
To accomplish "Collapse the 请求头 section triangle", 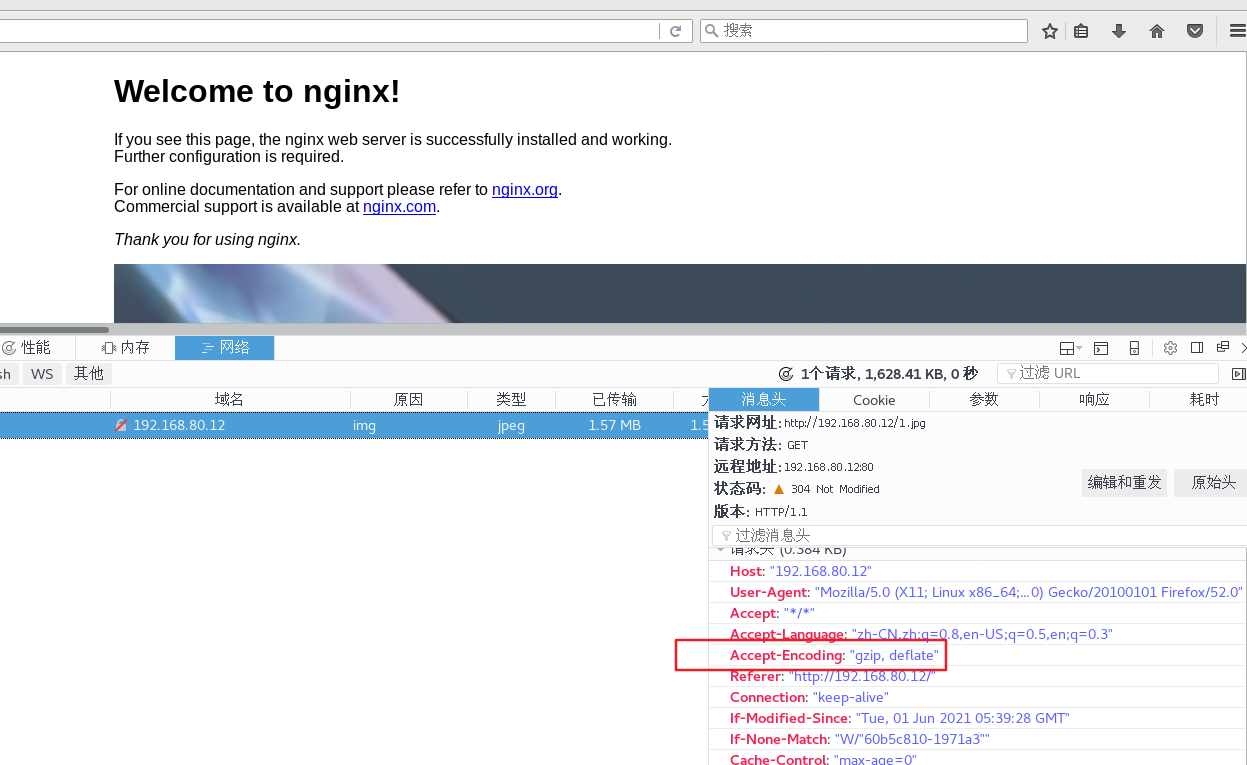I will [719, 550].
